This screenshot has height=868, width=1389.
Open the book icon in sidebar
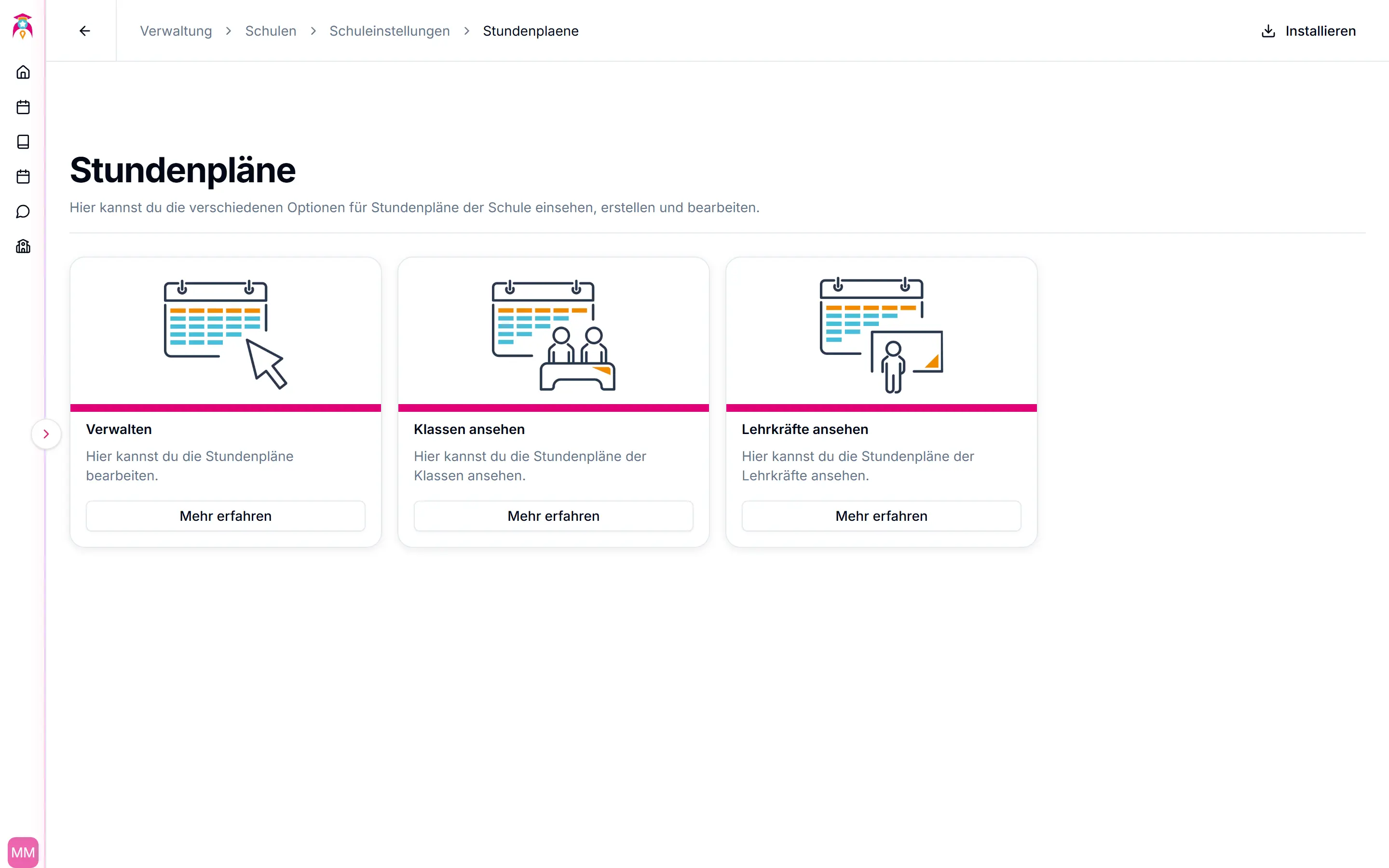tap(23, 142)
